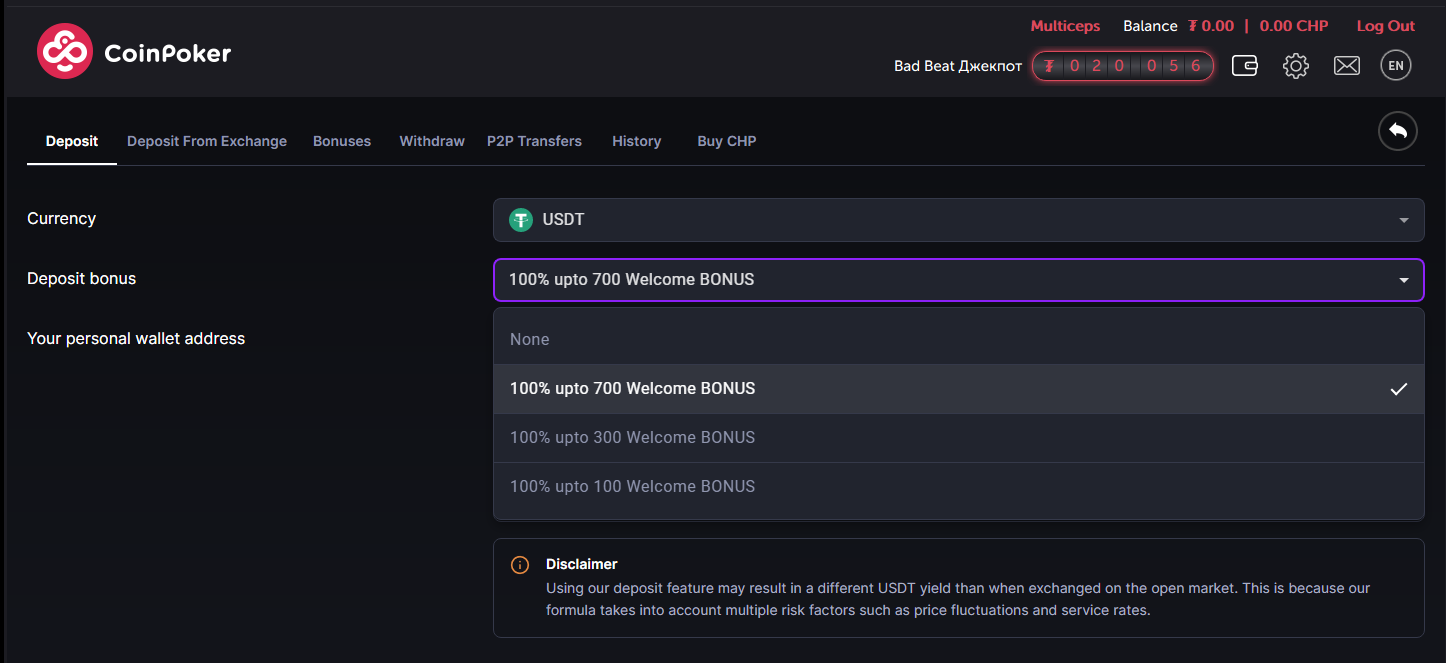Screen dimensions: 1446x663
Task: Go to Deposit From Exchange tab
Action: tap(207, 141)
